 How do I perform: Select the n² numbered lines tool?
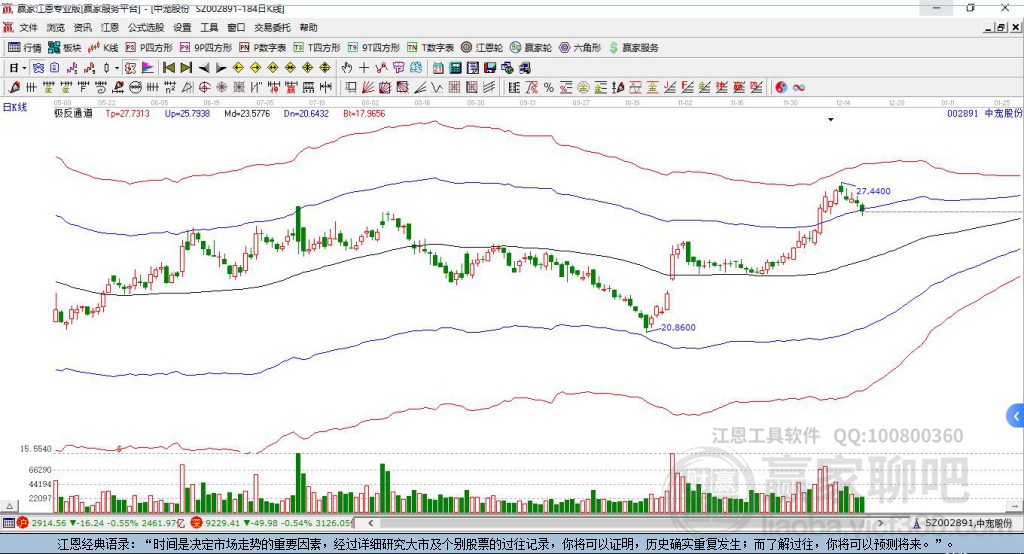[x=170, y=87]
